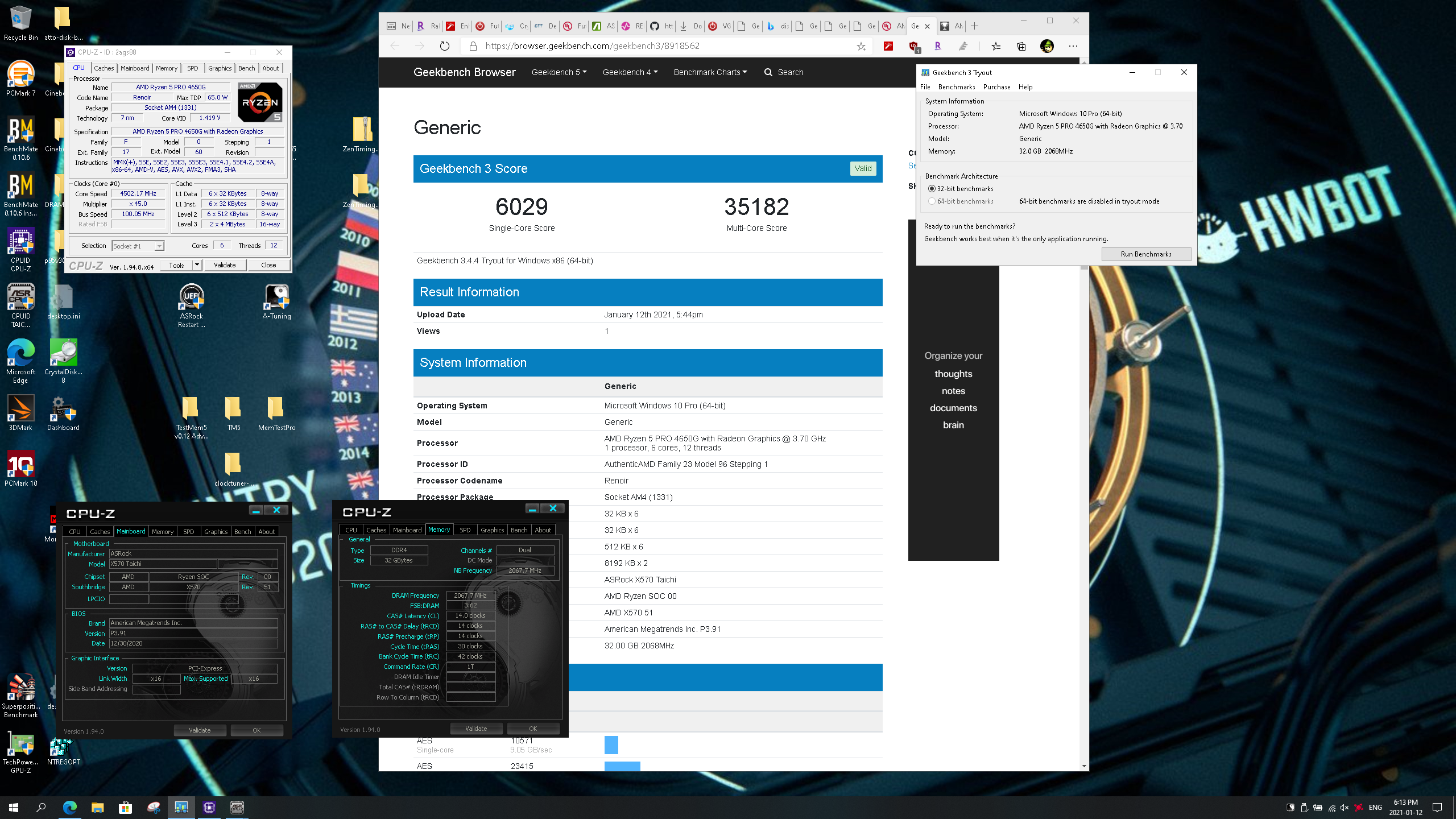Open MemTestPro folder on desktop
Image resolution: width=1456 pixels, height=819 pixels.
click(276, 413)
